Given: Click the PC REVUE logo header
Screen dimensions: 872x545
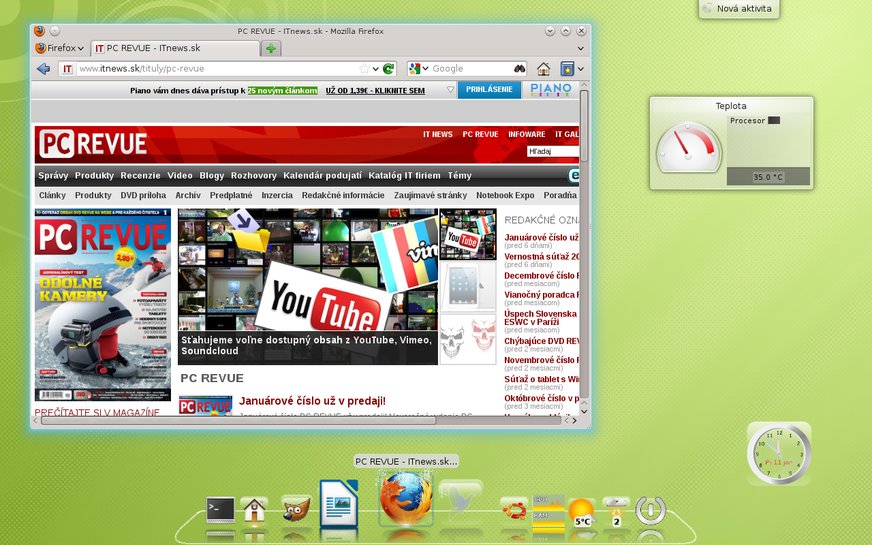Looking at the screenshot, I should [93, 144].
